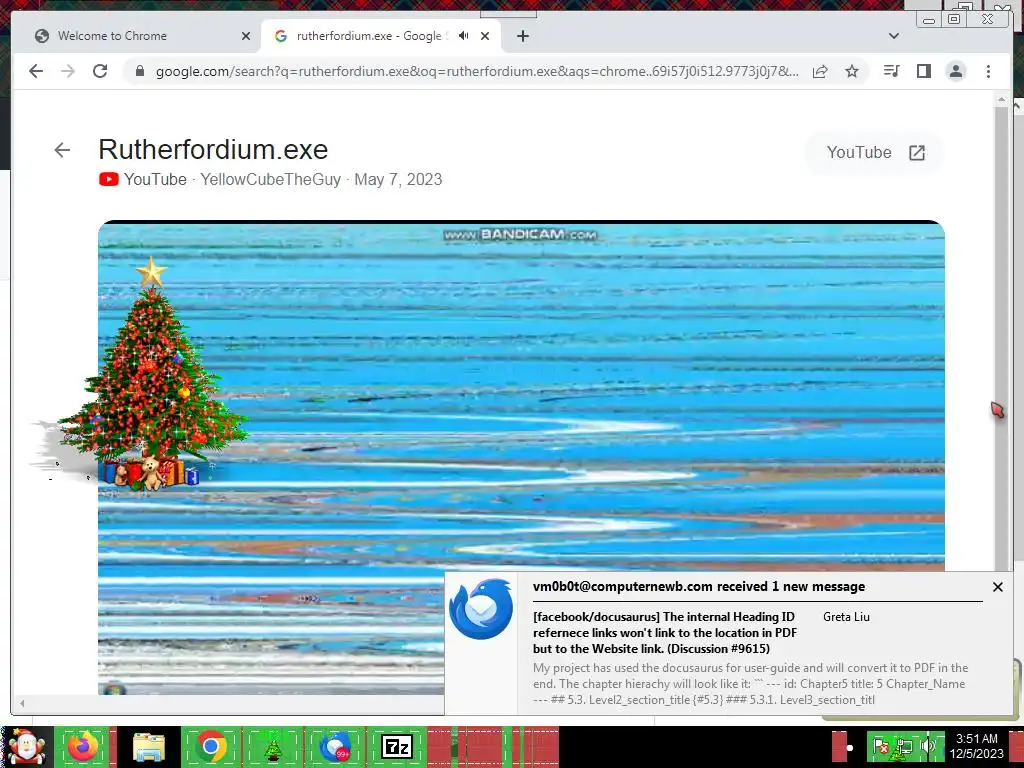Screen dimensions: 1024x768
Task: Open taskbar clock showing 3:51 AM
Action: tap(976, 746)
